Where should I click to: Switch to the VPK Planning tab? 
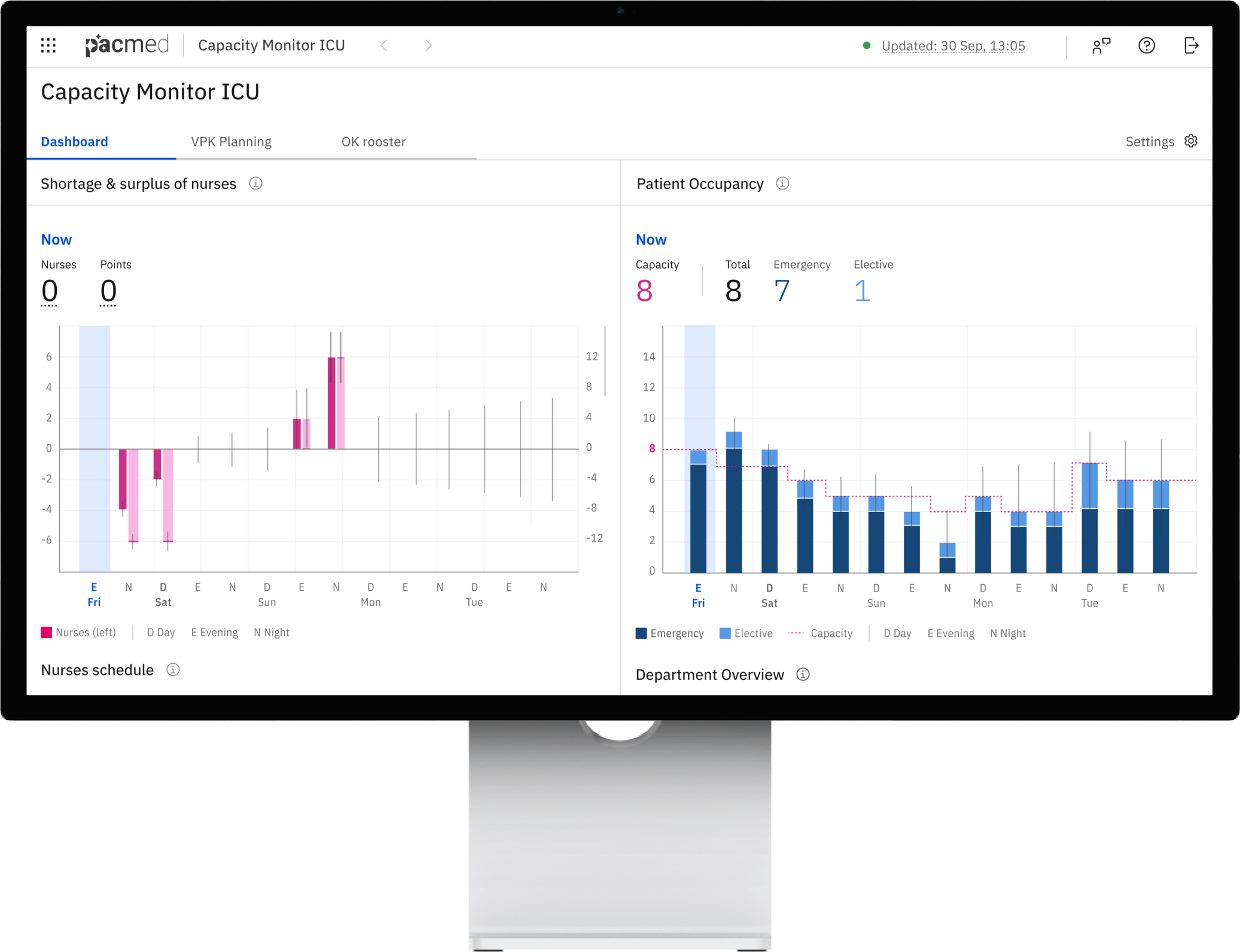click(231, 142)
